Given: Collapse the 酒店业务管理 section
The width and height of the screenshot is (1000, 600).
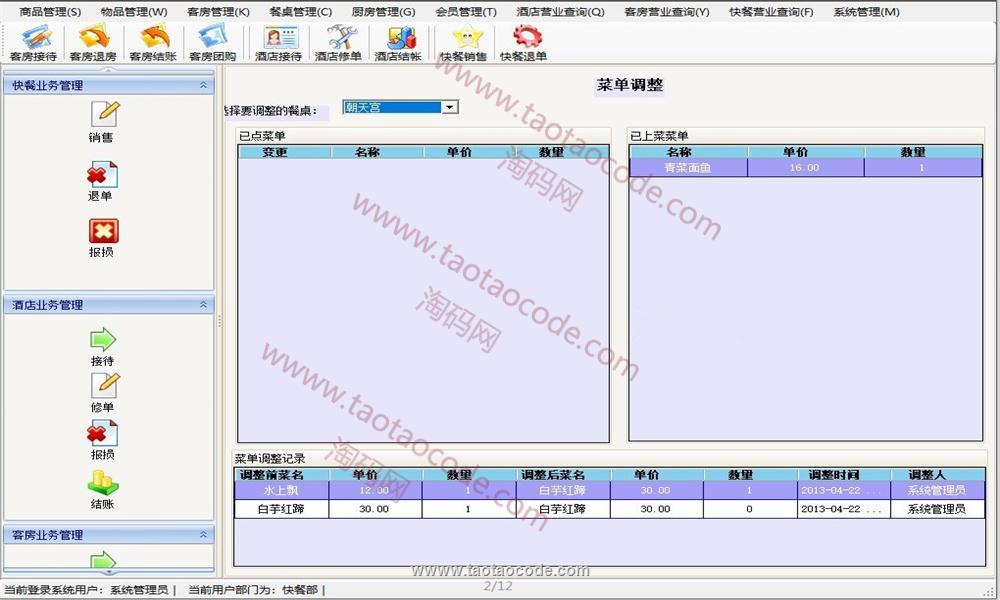Looking at the screenshot, I should point(203,305).
